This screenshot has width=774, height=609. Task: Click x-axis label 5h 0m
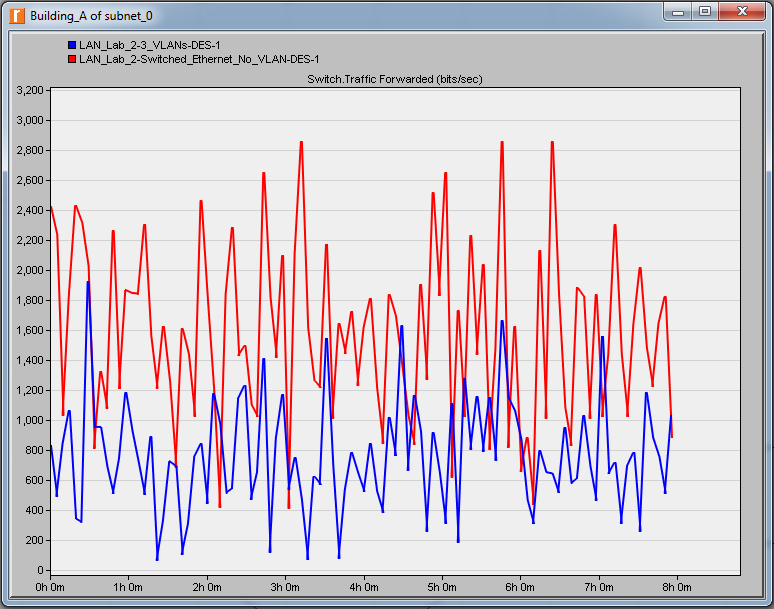tap(442, 587)
